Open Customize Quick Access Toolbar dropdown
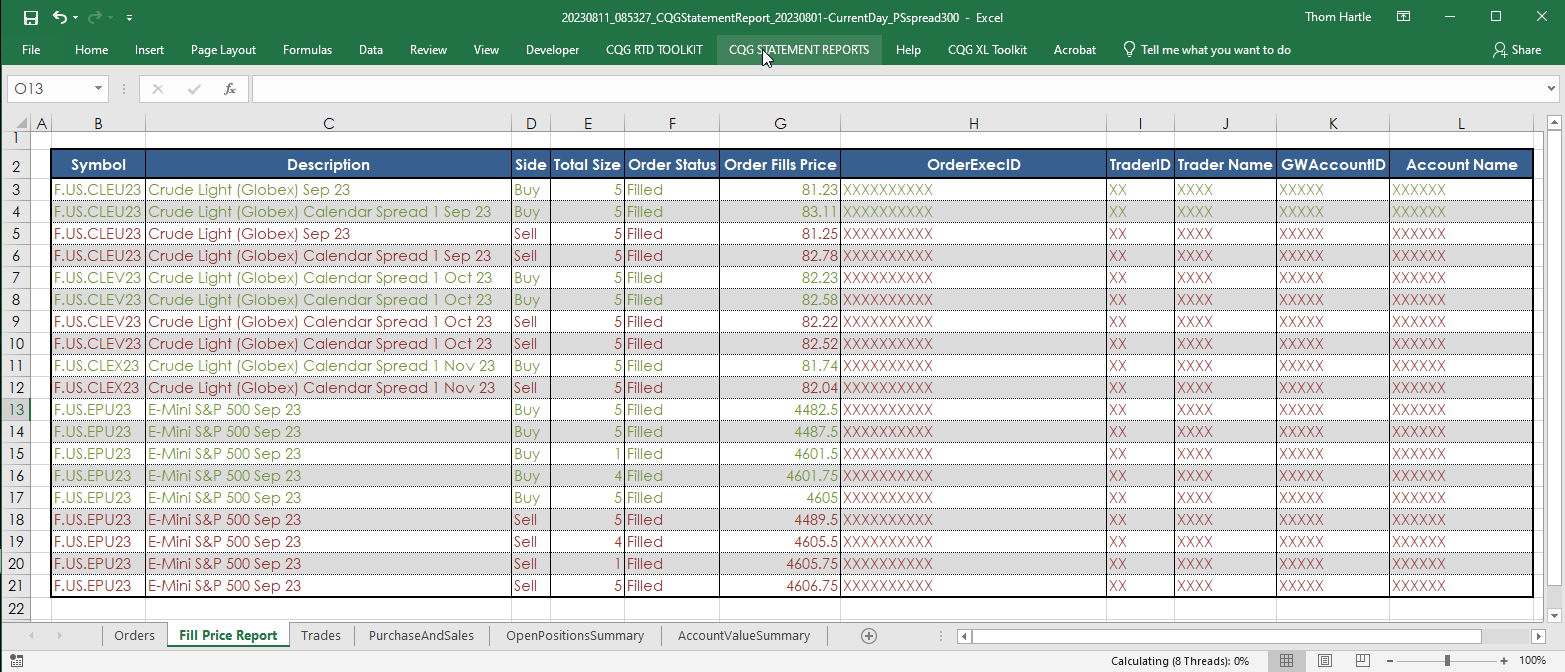1565x672 pixels. (130, 18)
